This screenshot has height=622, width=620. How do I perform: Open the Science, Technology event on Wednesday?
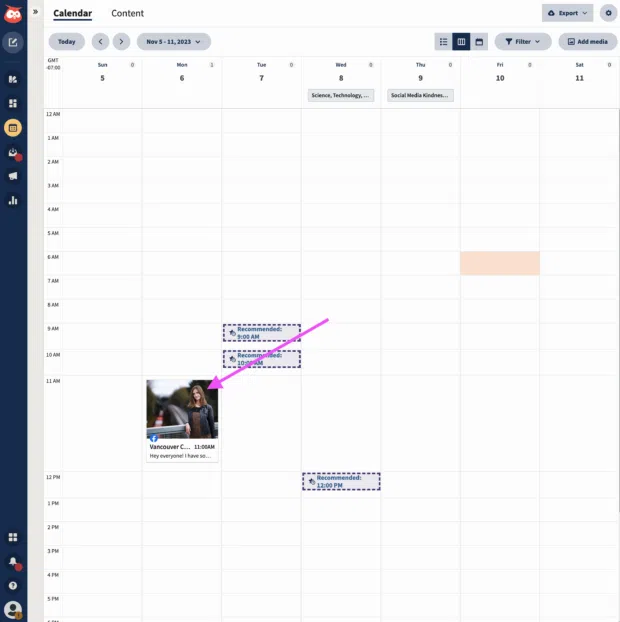click(x=341, y=95)
